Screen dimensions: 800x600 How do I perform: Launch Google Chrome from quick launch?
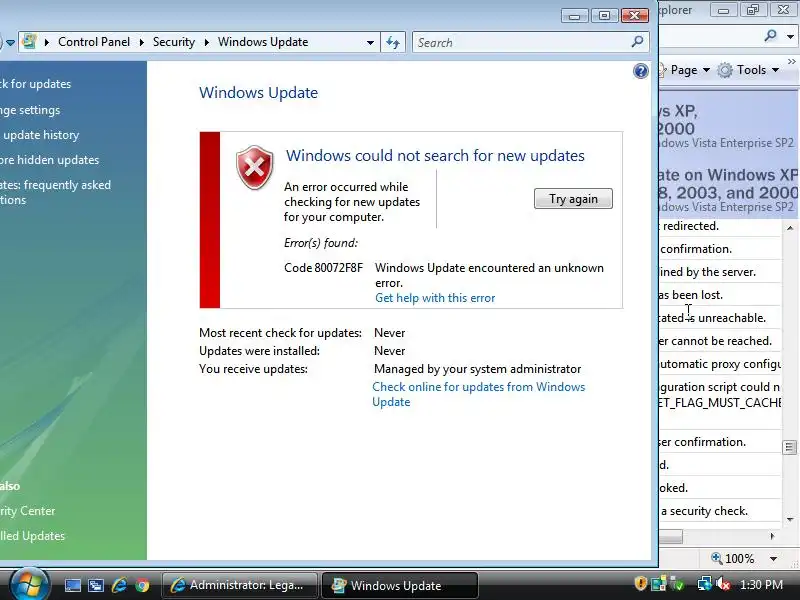(142, 585)
